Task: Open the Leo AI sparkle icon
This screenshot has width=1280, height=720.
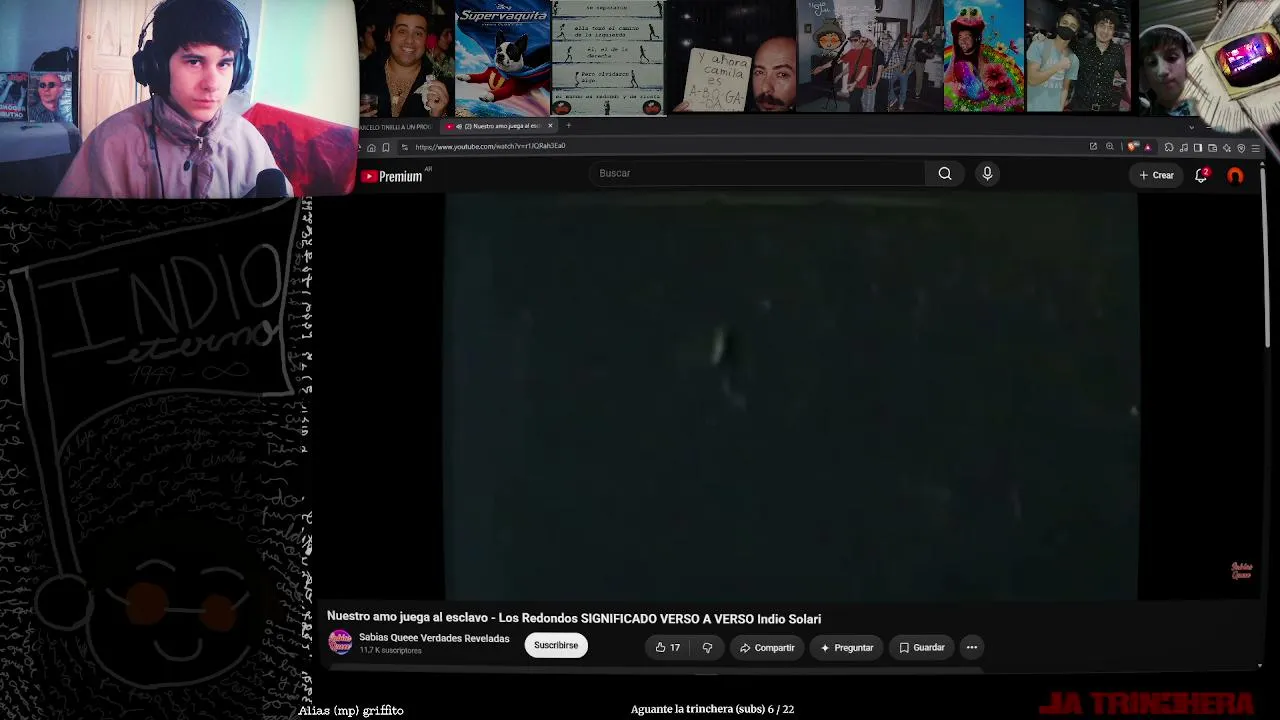Action: (1227, 147)
